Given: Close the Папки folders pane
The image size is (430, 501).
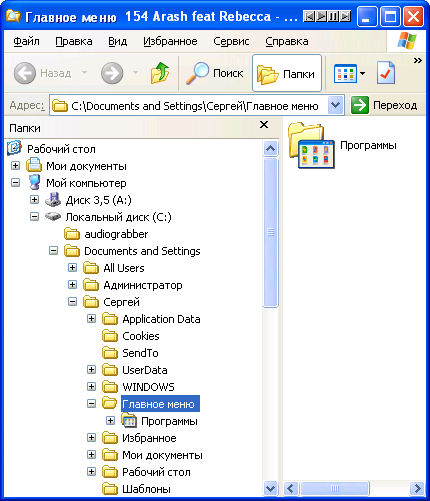Looking at the screenshot, I should pyautogui.click(x=264, y=125).
